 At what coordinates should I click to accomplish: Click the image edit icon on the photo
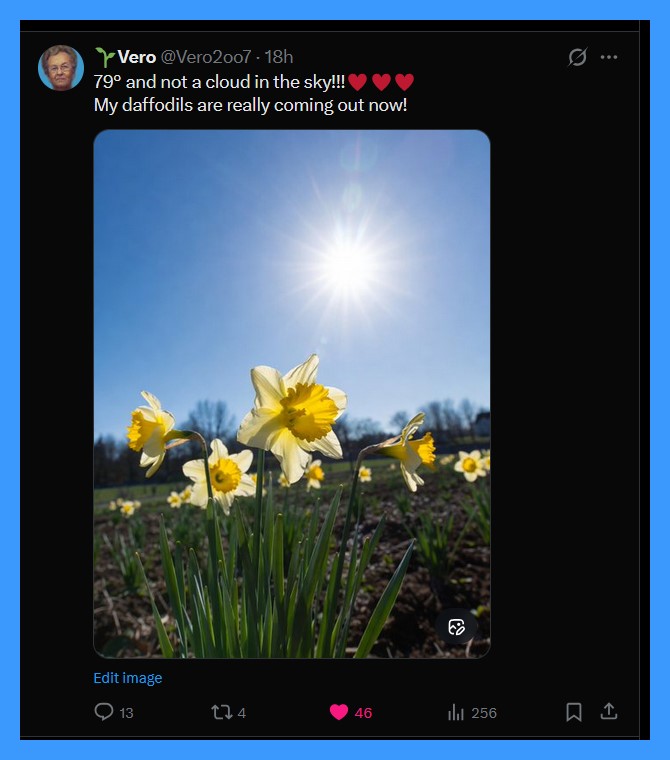[457, 627]
